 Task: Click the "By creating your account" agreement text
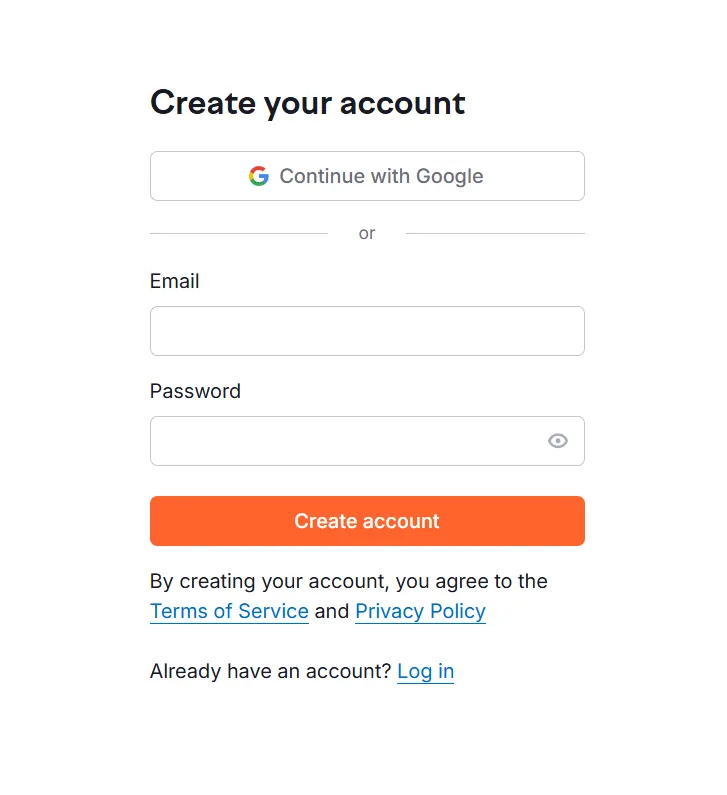coord(270,581)
